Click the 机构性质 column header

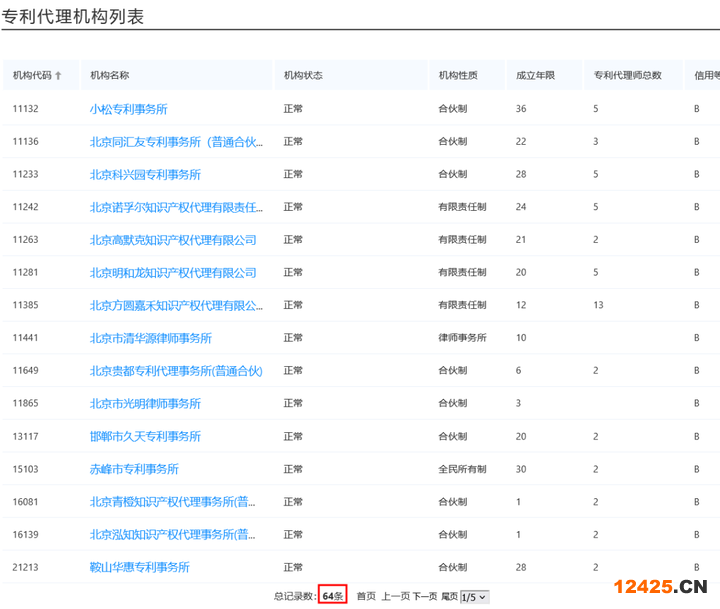point(458,76)
